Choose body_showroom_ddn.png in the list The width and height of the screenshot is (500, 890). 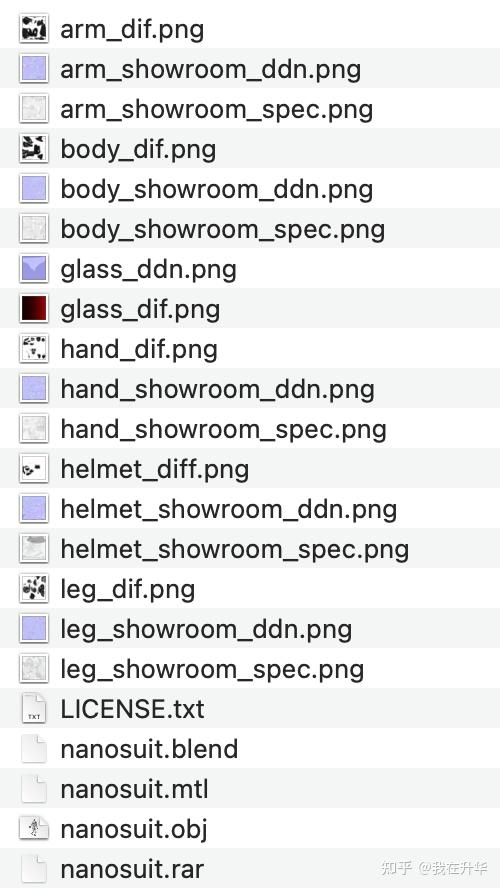click(x=250, y=189)
